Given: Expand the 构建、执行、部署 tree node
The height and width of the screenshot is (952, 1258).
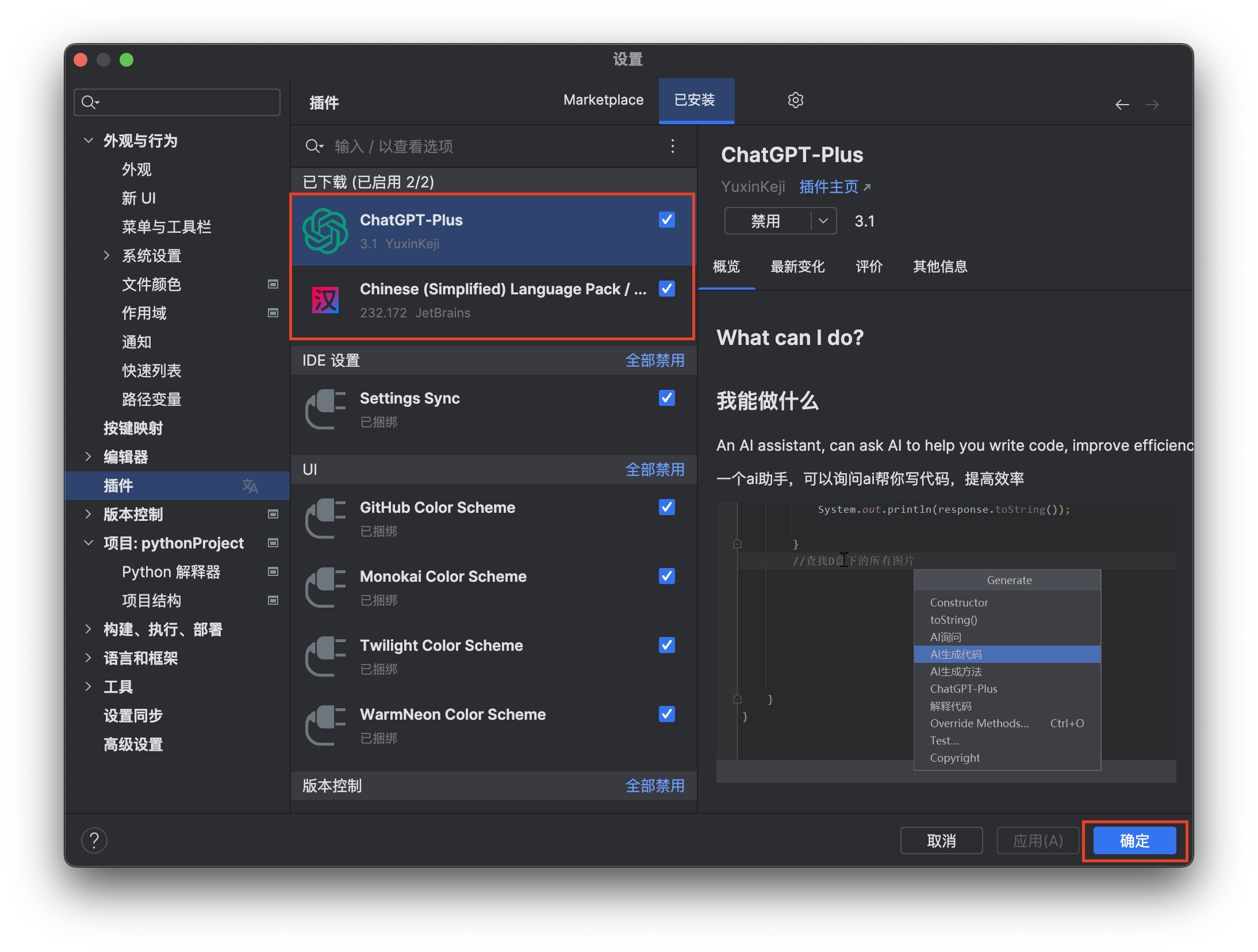Looking at the screenshot, I should click(x=88, y=629).
